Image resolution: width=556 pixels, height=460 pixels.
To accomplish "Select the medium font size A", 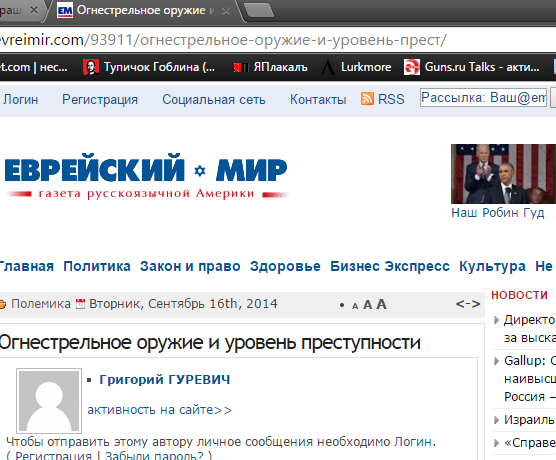I will click(367, 305).
